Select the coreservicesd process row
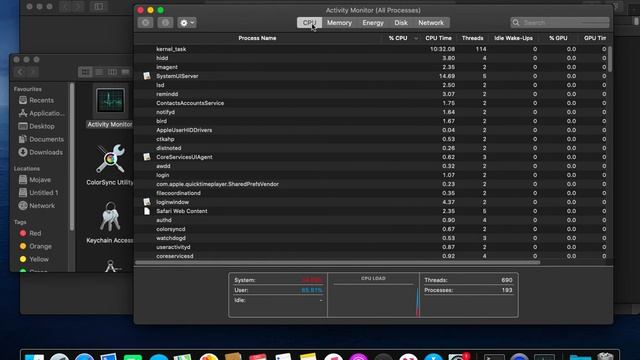Screen dimensions: 640x360 (371, 256)
